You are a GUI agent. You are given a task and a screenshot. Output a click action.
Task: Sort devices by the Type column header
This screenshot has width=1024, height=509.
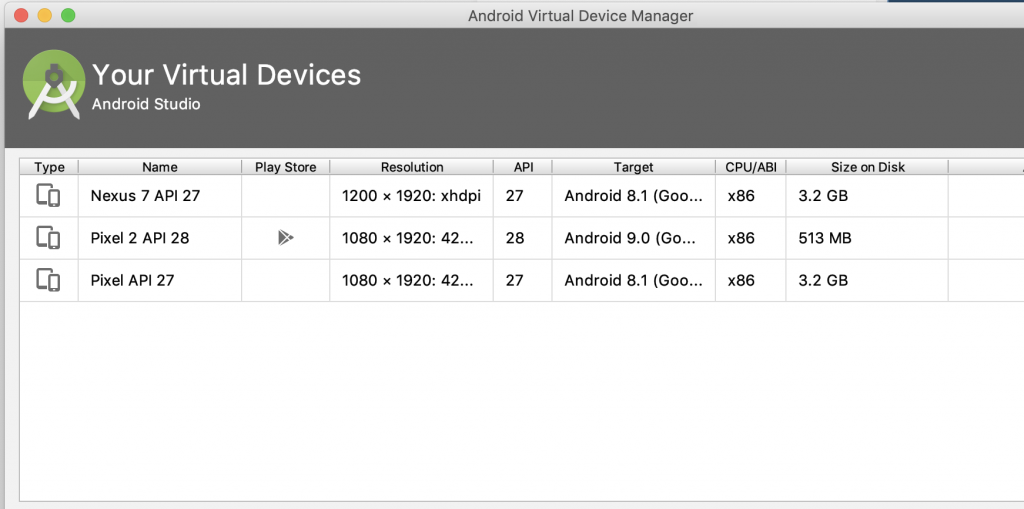click(x=49, y=167)
